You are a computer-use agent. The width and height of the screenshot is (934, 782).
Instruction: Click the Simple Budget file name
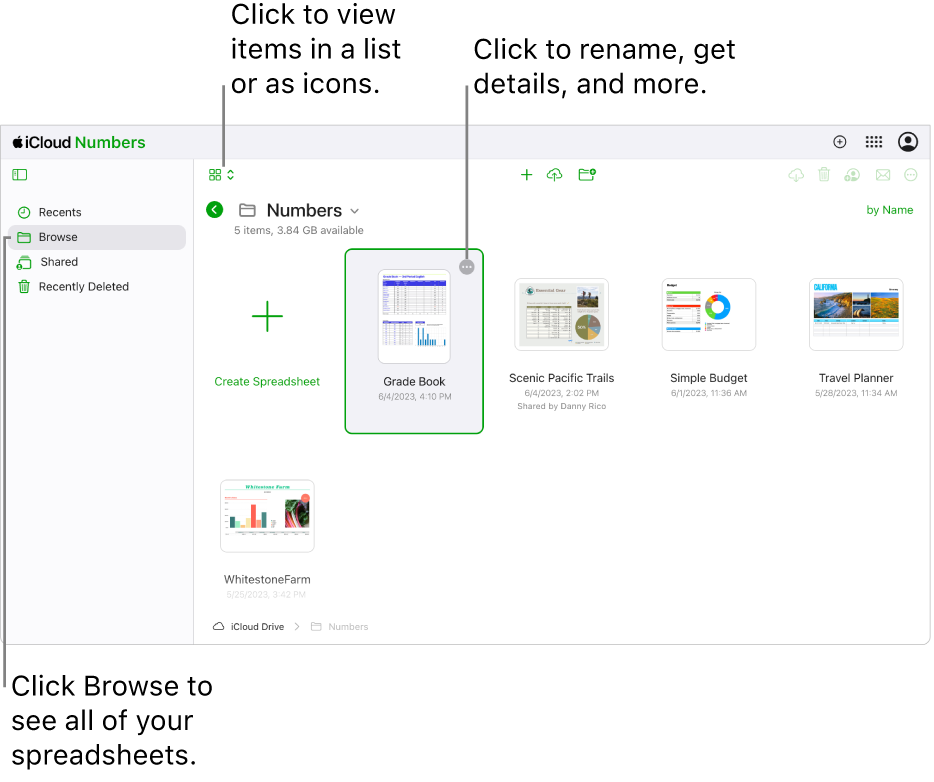click(708, 378)
